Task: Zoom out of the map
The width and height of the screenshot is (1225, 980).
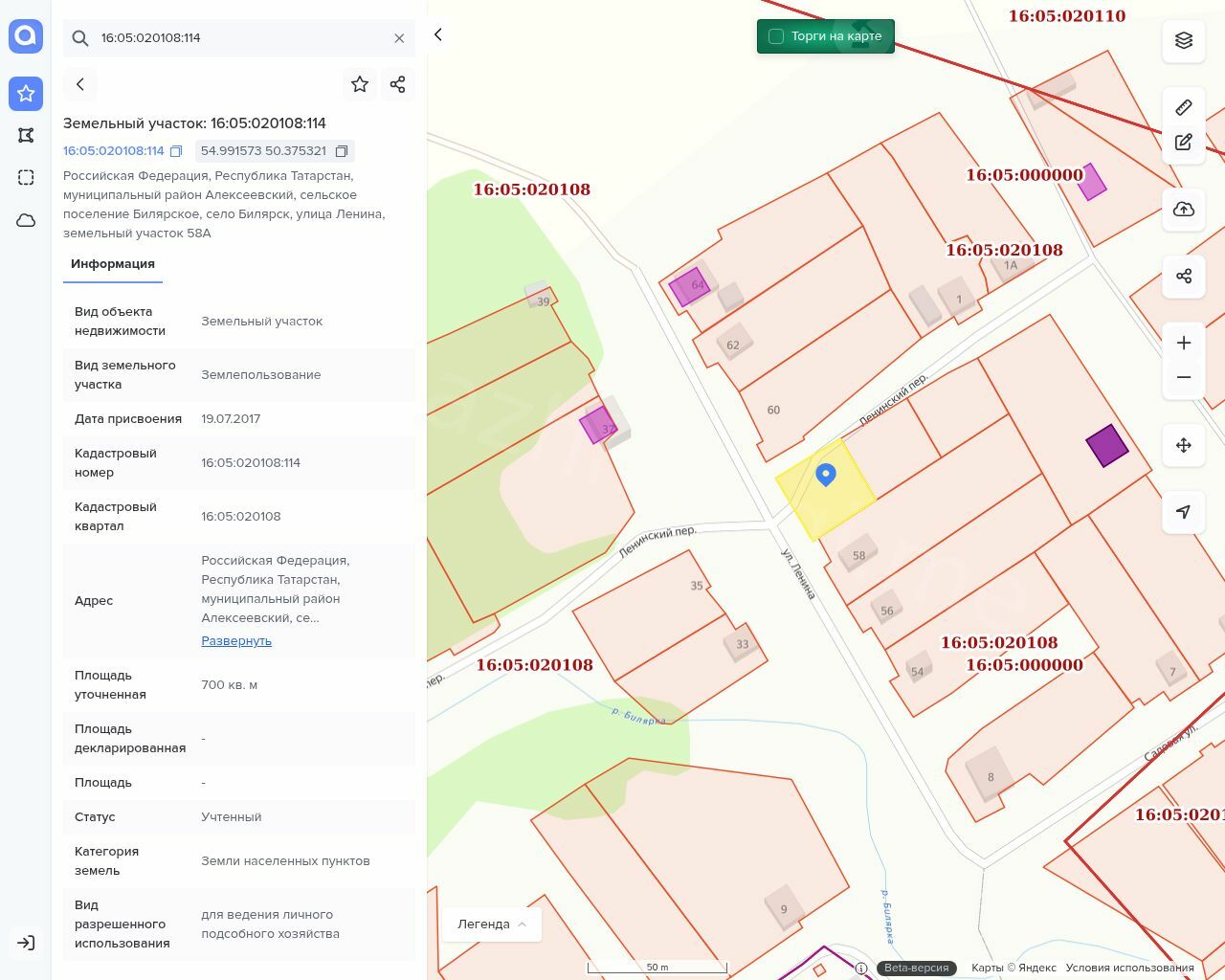Action: click(1184, 377)
